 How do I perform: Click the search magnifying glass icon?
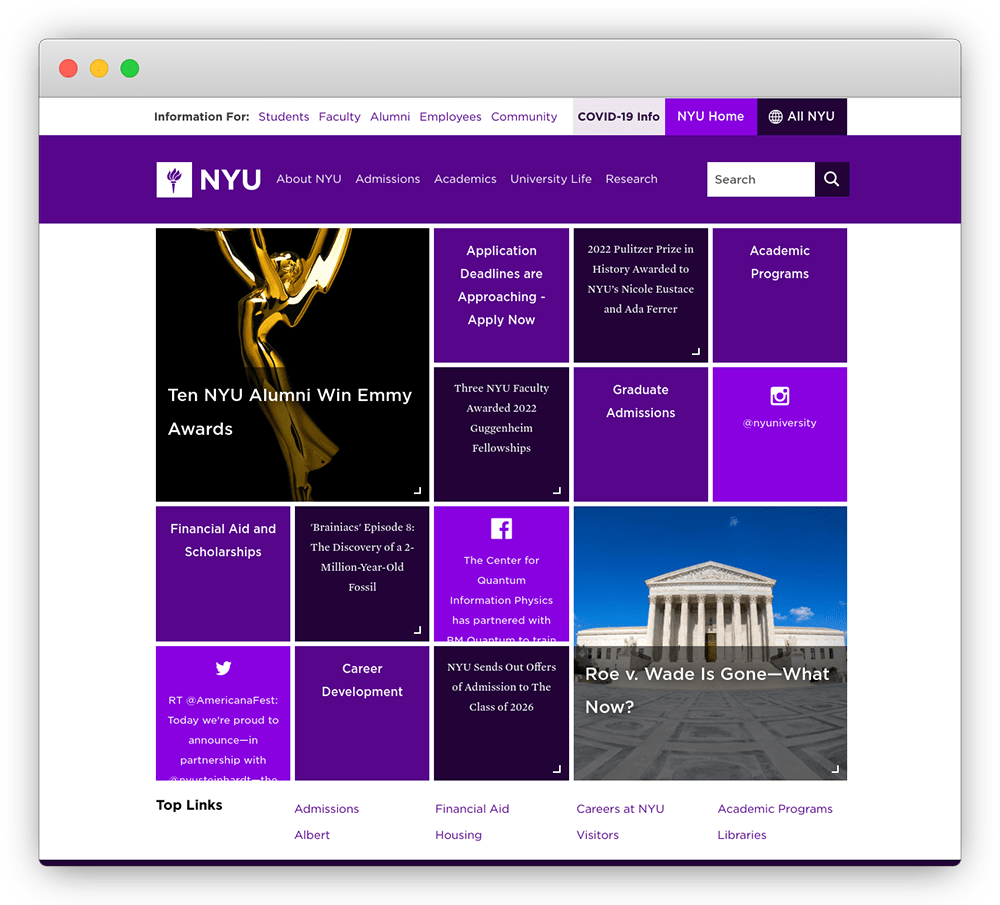point(831,180)
